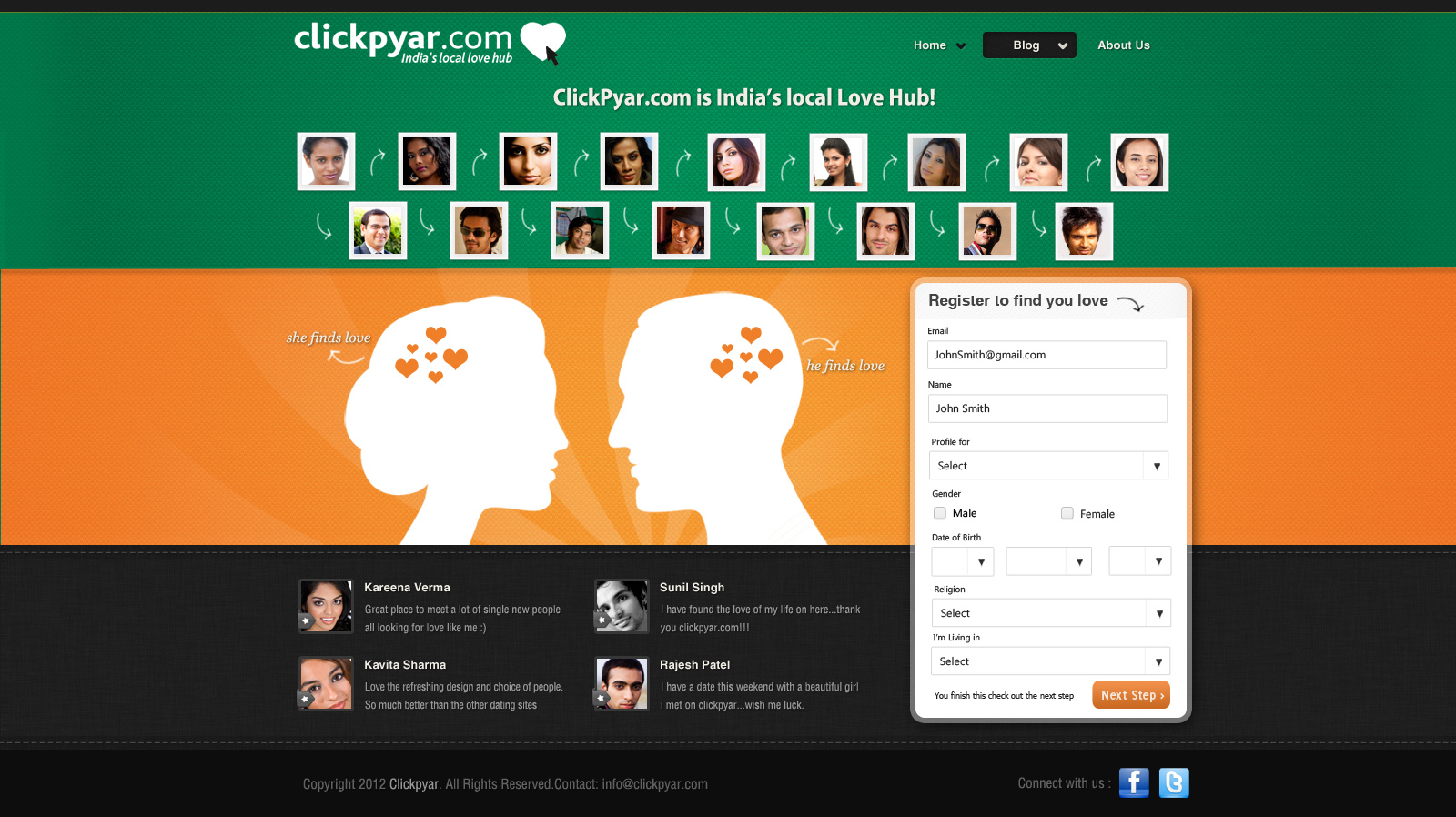This screenshot has height=817, width=1456.
Task: Focus the Email input field
Action: coord(1046,355)
